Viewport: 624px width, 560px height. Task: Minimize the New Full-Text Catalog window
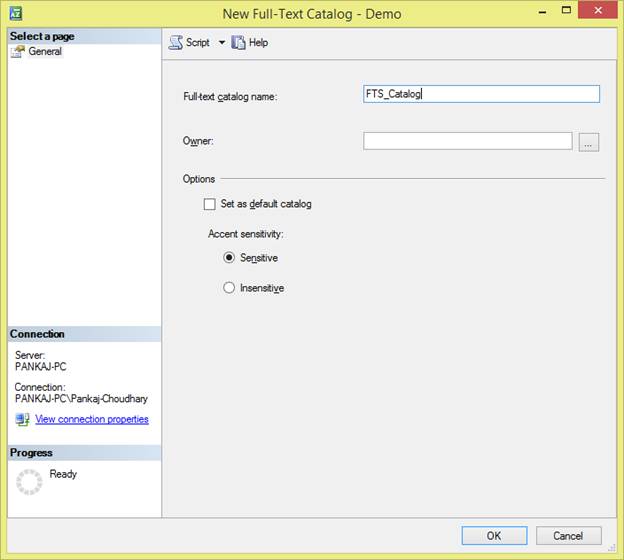pyautogui.click(x=542, y=12)
